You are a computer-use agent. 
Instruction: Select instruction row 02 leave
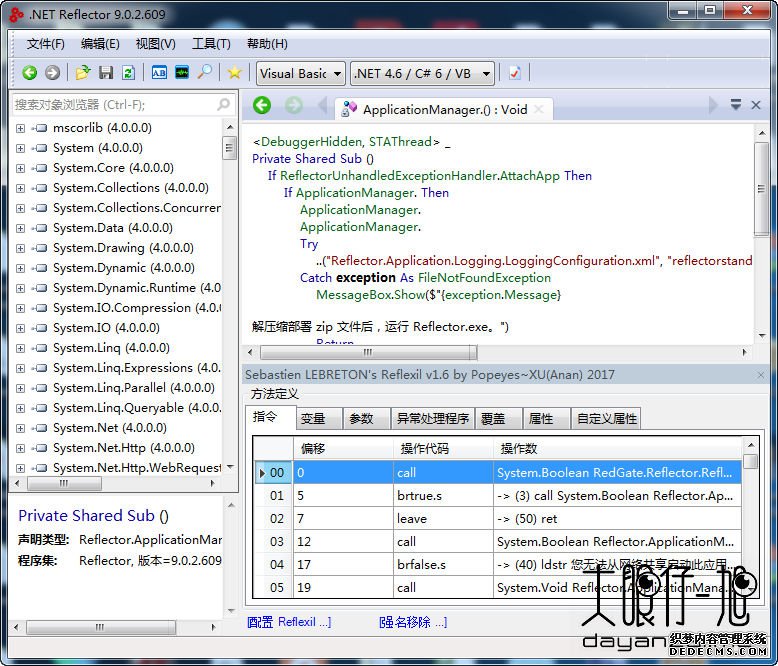click(x=498, y=519)
